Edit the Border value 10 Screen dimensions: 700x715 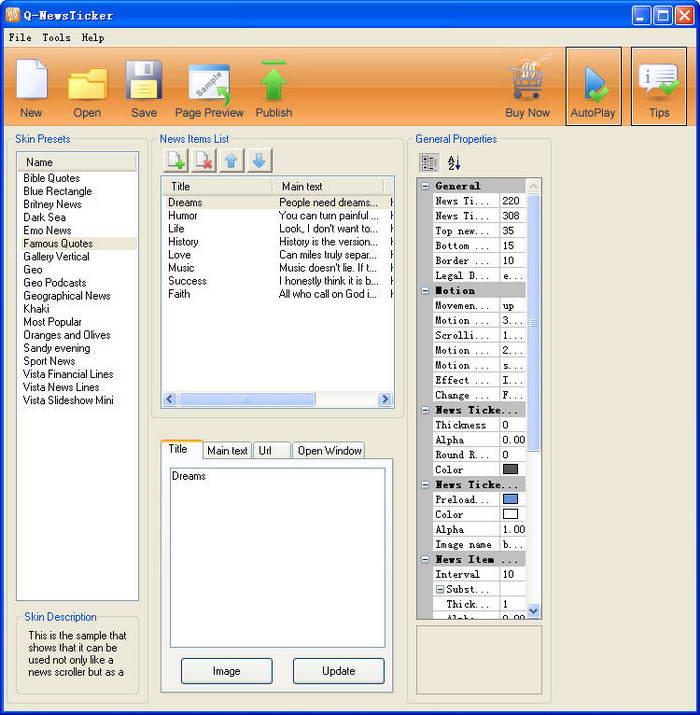(513, 260)
